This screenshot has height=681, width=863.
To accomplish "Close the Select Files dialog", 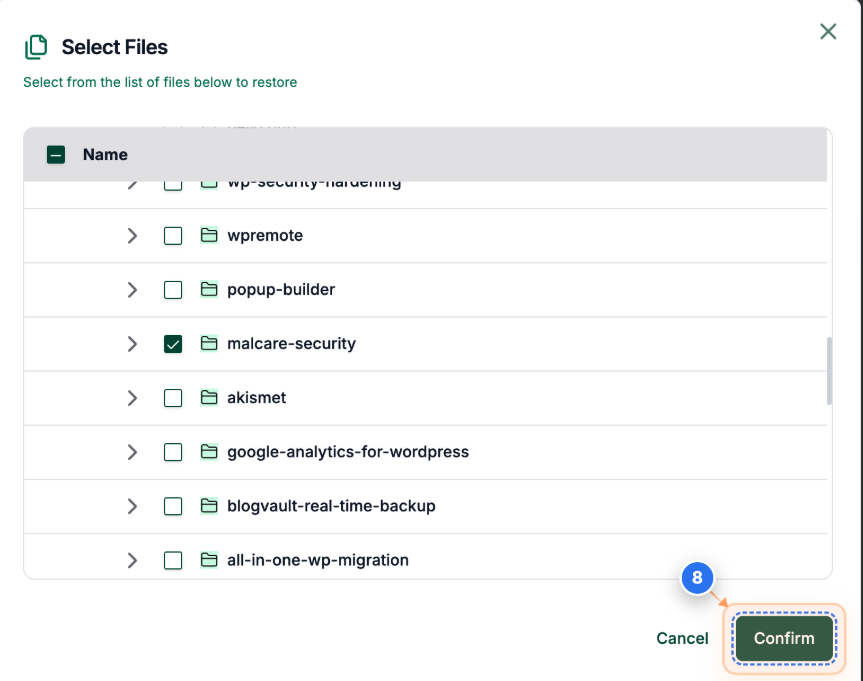I will click(x=828, y=31).
